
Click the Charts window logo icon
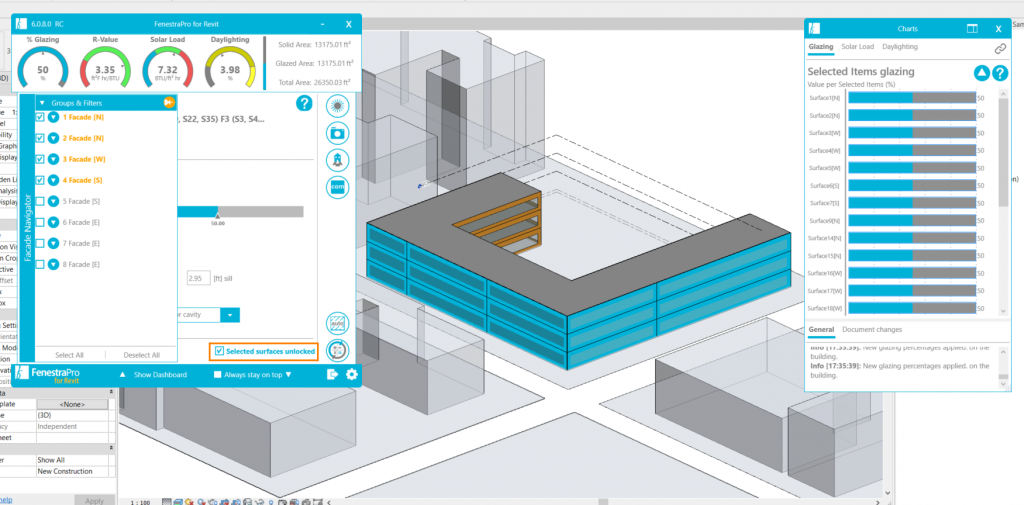coord(814,29)
